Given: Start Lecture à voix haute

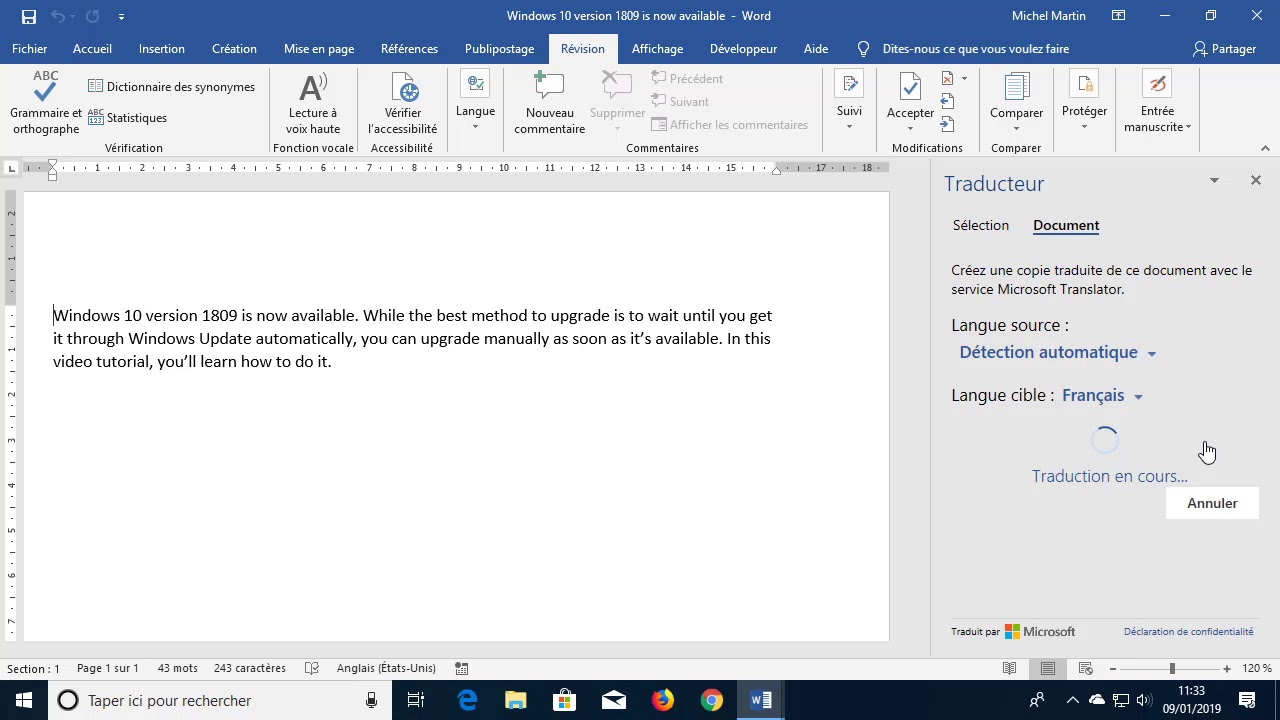Looking at the screenshot, I should (x=313, y=103).
